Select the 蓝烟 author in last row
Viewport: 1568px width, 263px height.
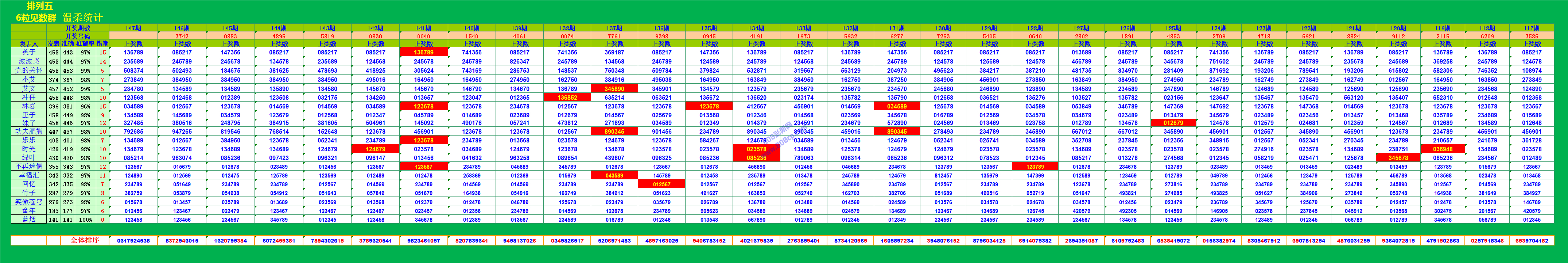(x=28, y=220)
